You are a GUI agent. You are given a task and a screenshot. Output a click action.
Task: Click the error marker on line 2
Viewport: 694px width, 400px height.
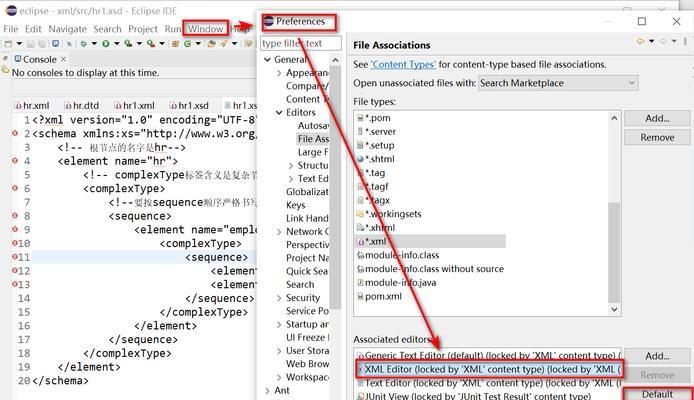(x=15, y=133)
